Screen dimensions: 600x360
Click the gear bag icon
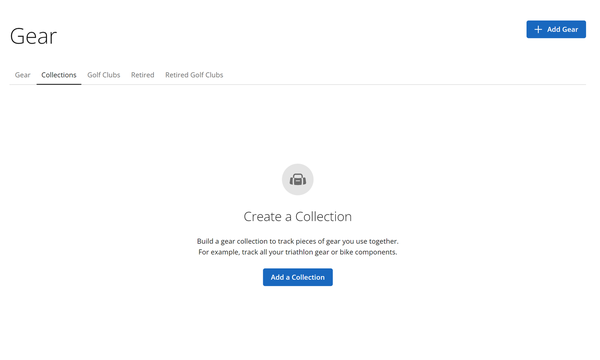pos(298,179)
